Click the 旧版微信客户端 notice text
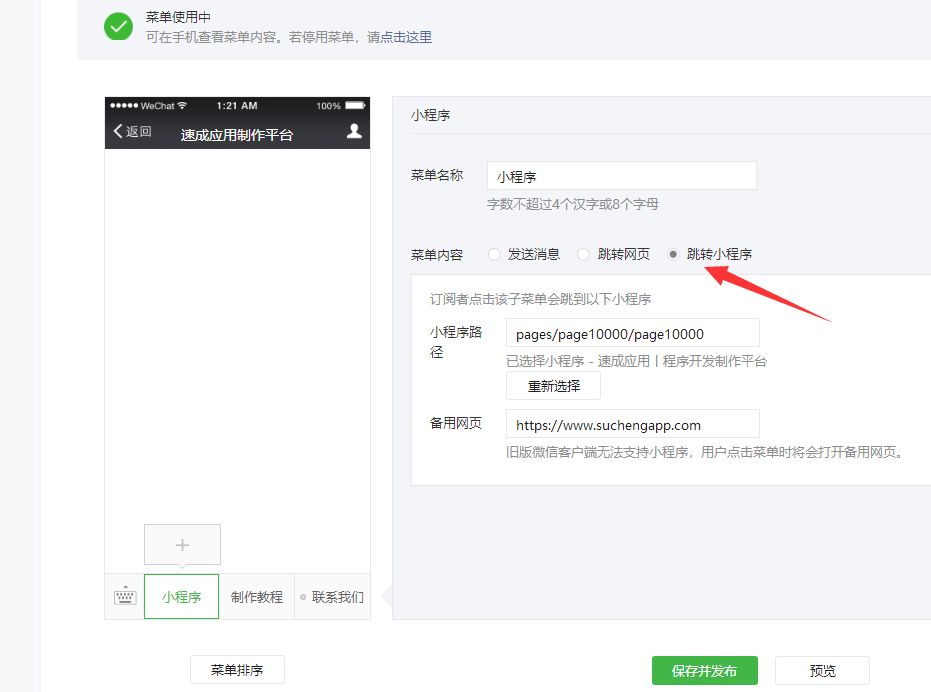The height and width of the screenshot is (692, 931). click(705, 452)
